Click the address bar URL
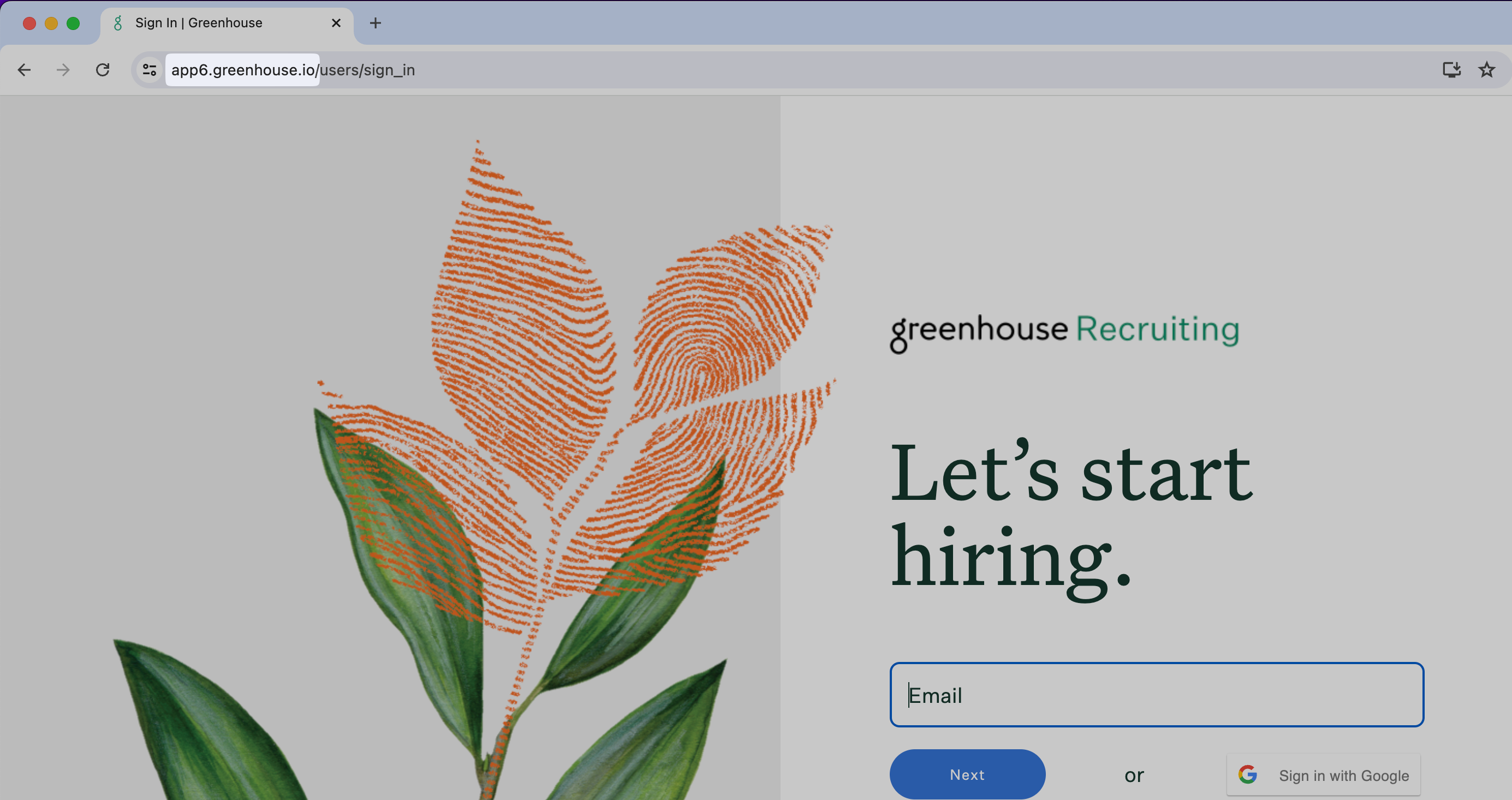This screenshot has height=800, width=1512. click(293, 70)
